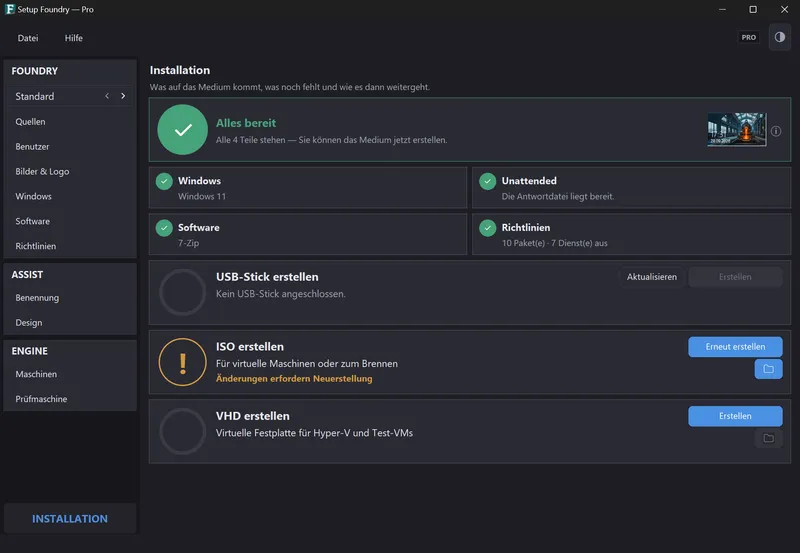Image resolution: width=800 pixels, height=553 pixels.
Task: Click the ENGINE section header
Action: point(30,351)
